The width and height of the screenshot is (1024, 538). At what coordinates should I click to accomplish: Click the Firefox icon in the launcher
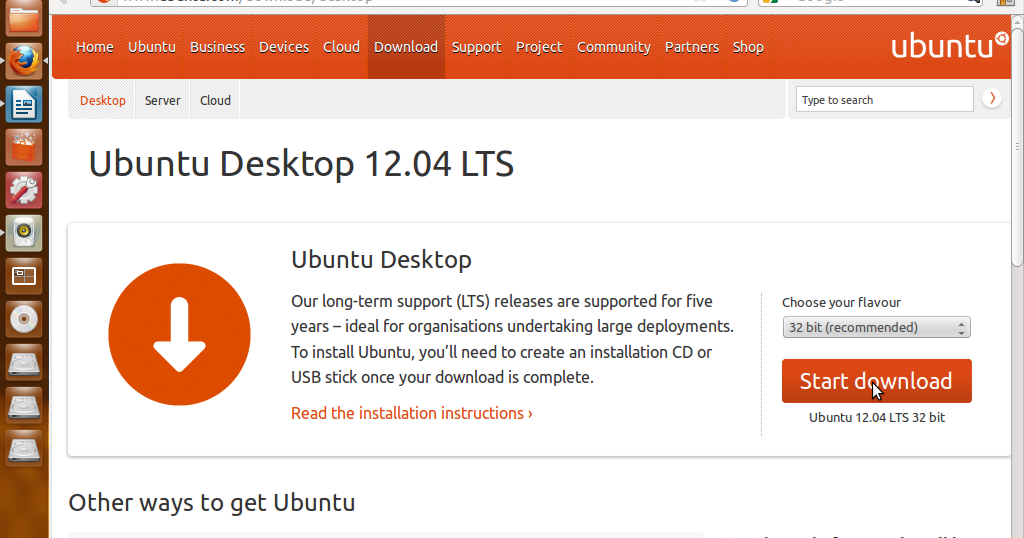point(24,61)
